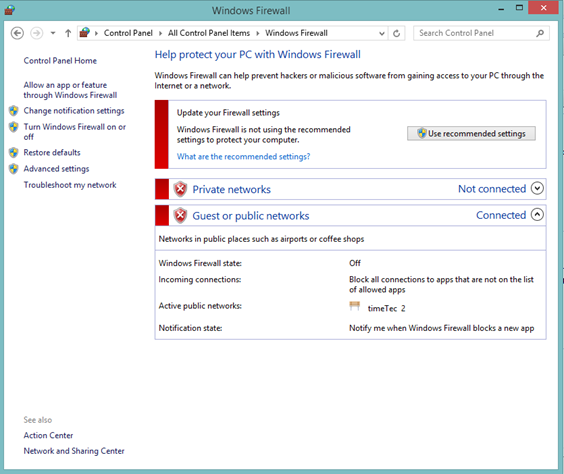Refresh the Windows Firewall page
564x474 pixels.
click(396, 33)
